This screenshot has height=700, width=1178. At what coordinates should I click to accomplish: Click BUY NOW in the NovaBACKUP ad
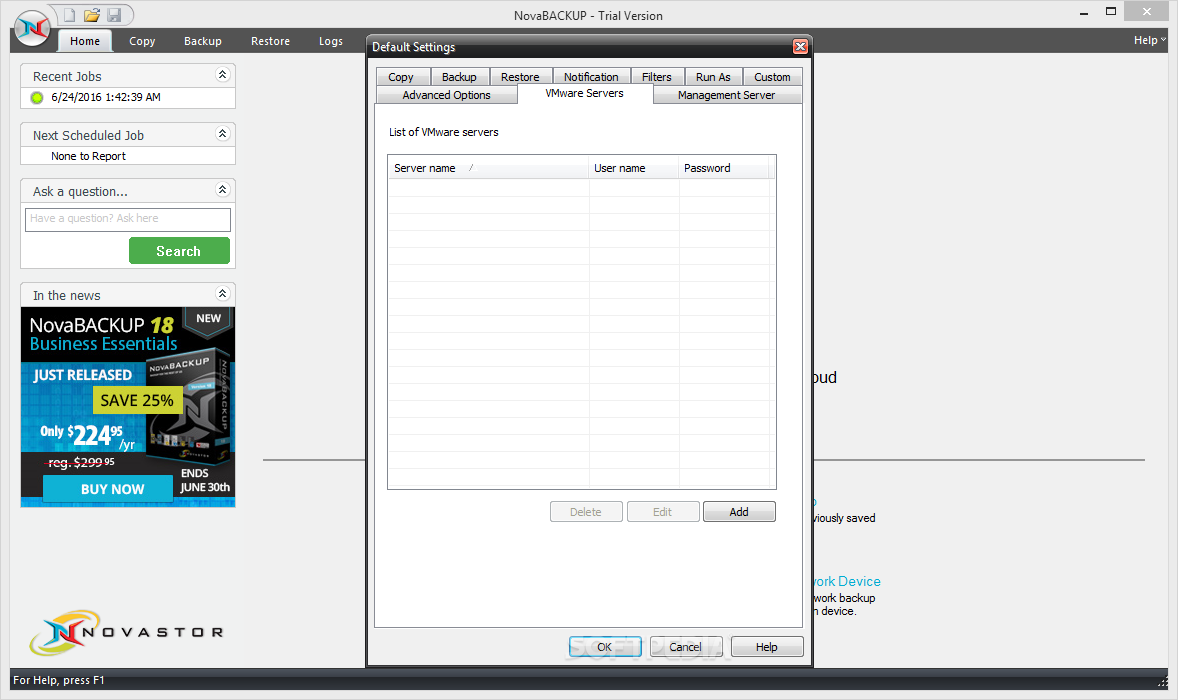point(107,489)
